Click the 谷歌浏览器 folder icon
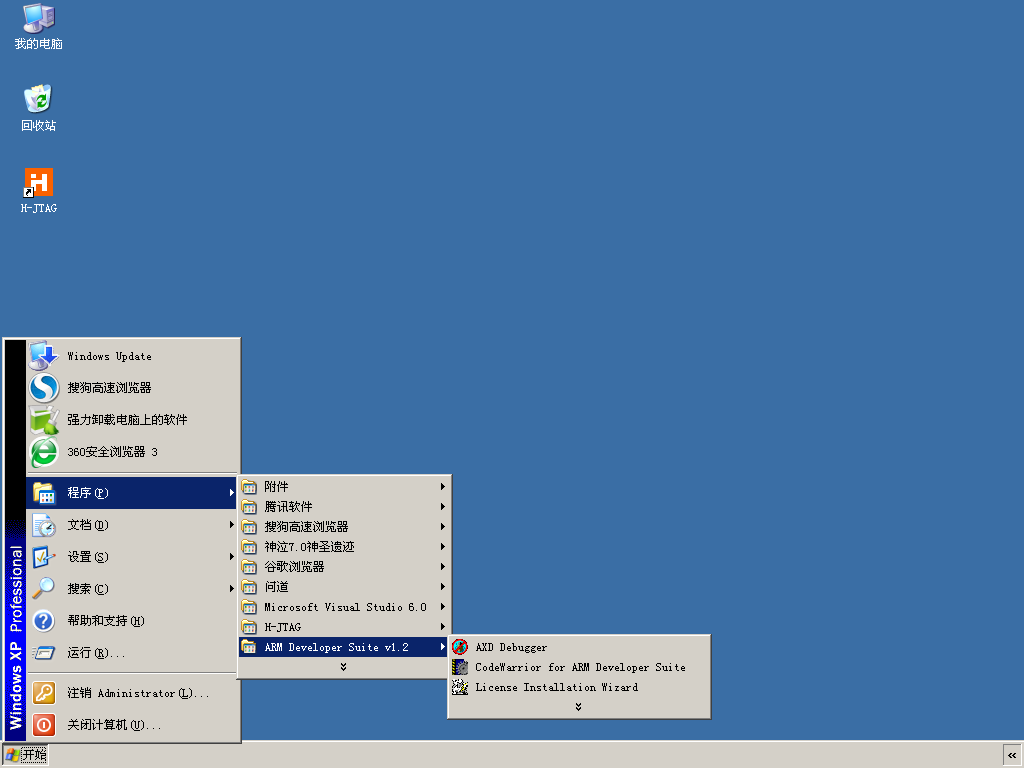 [x=249, y=567]
